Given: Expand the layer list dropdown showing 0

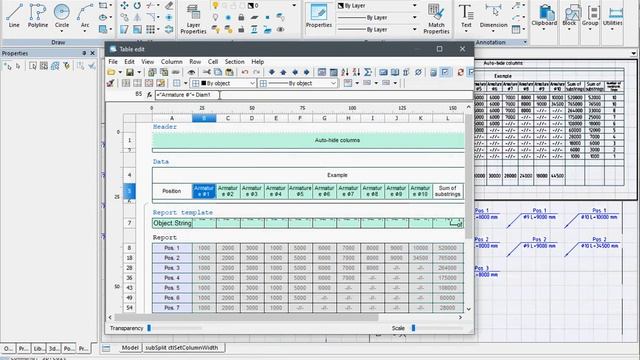Looking at the screenshot, I should (293, 5).
